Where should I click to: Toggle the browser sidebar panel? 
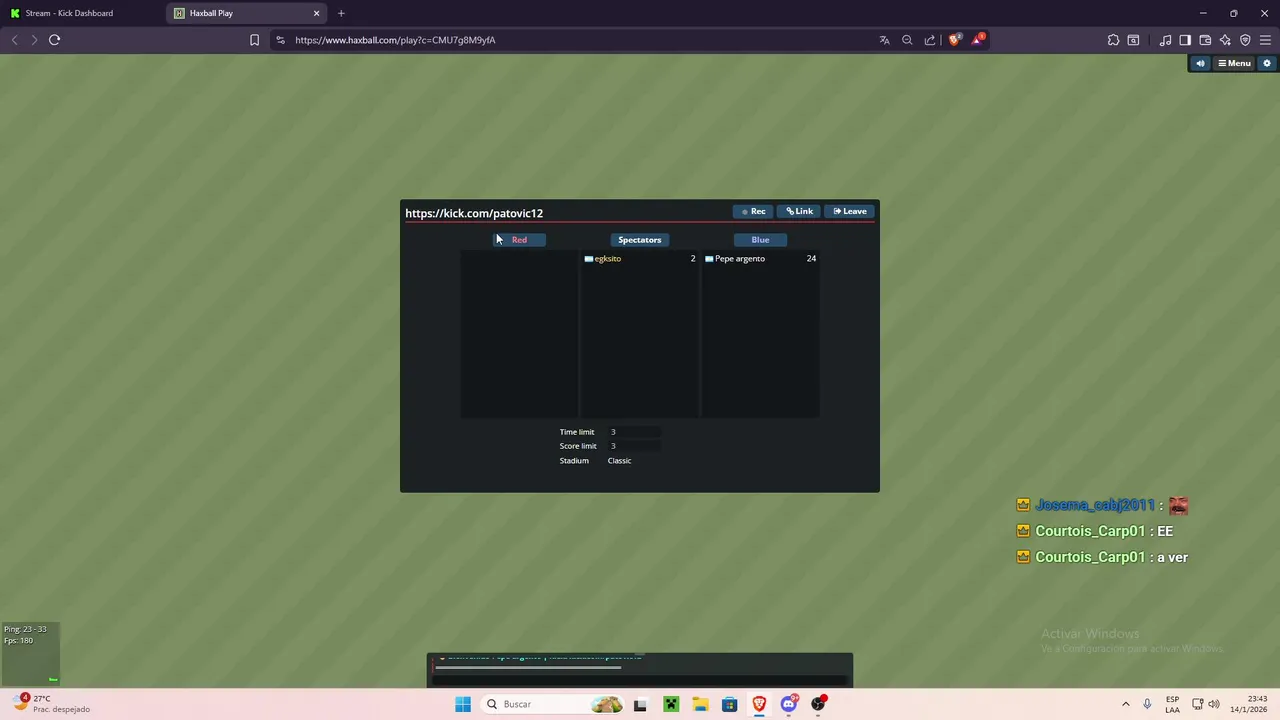coord(1185,40)
